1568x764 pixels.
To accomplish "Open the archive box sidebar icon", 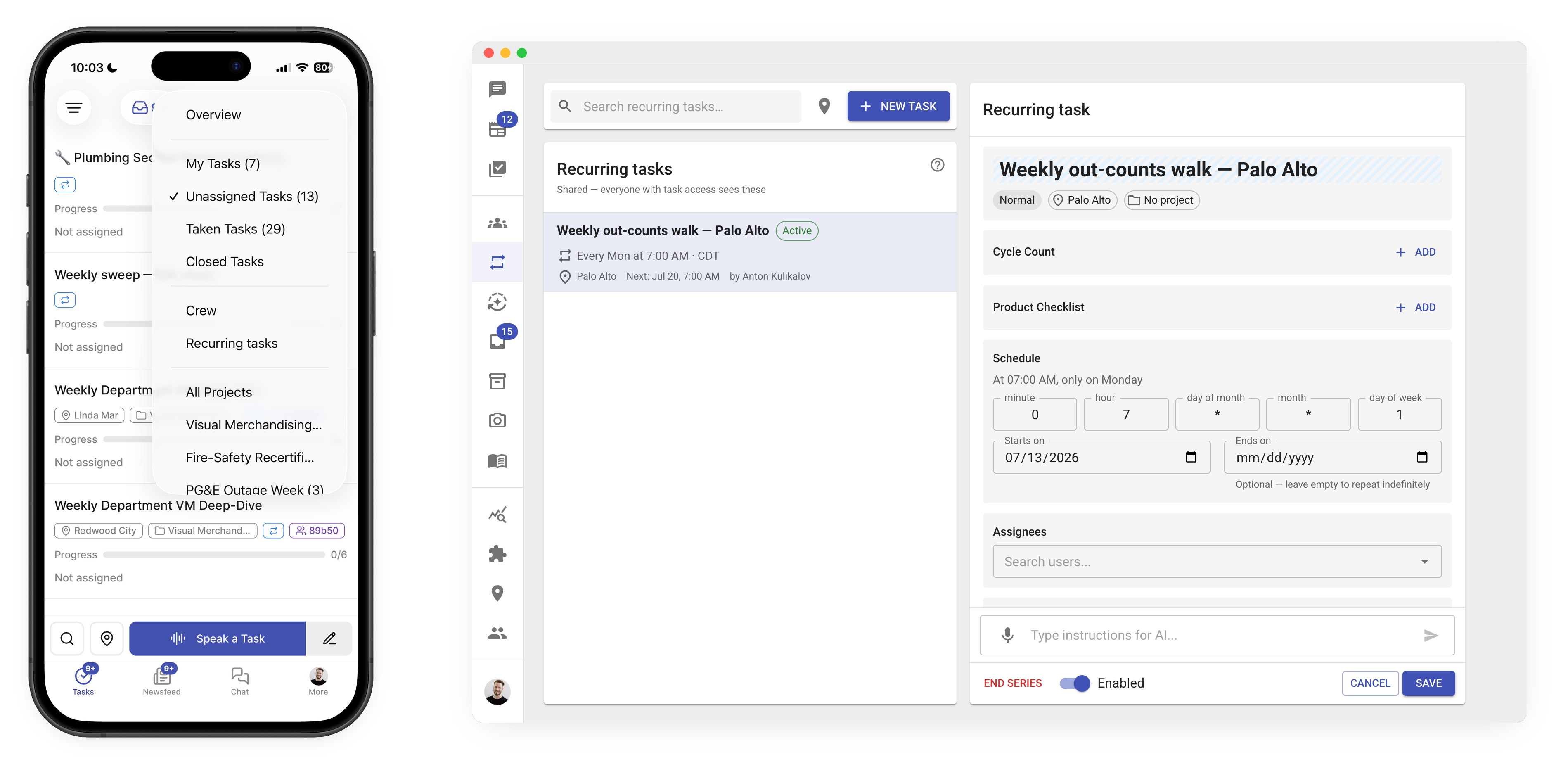I will [497, 381].
